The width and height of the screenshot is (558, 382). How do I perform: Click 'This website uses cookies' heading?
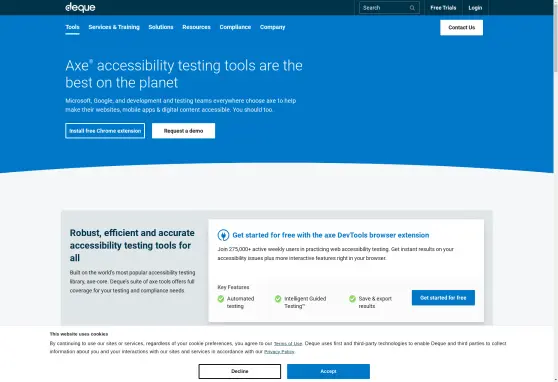click(79, 334)
